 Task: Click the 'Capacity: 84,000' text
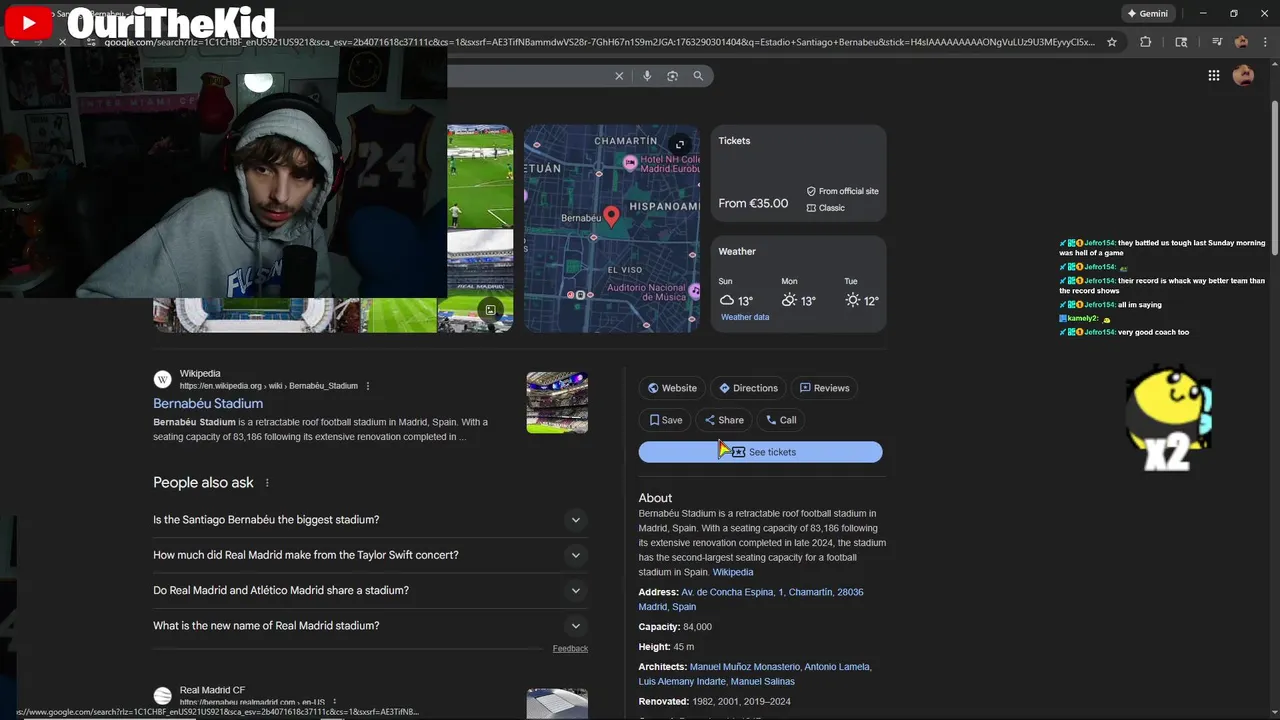click(675, 627)
